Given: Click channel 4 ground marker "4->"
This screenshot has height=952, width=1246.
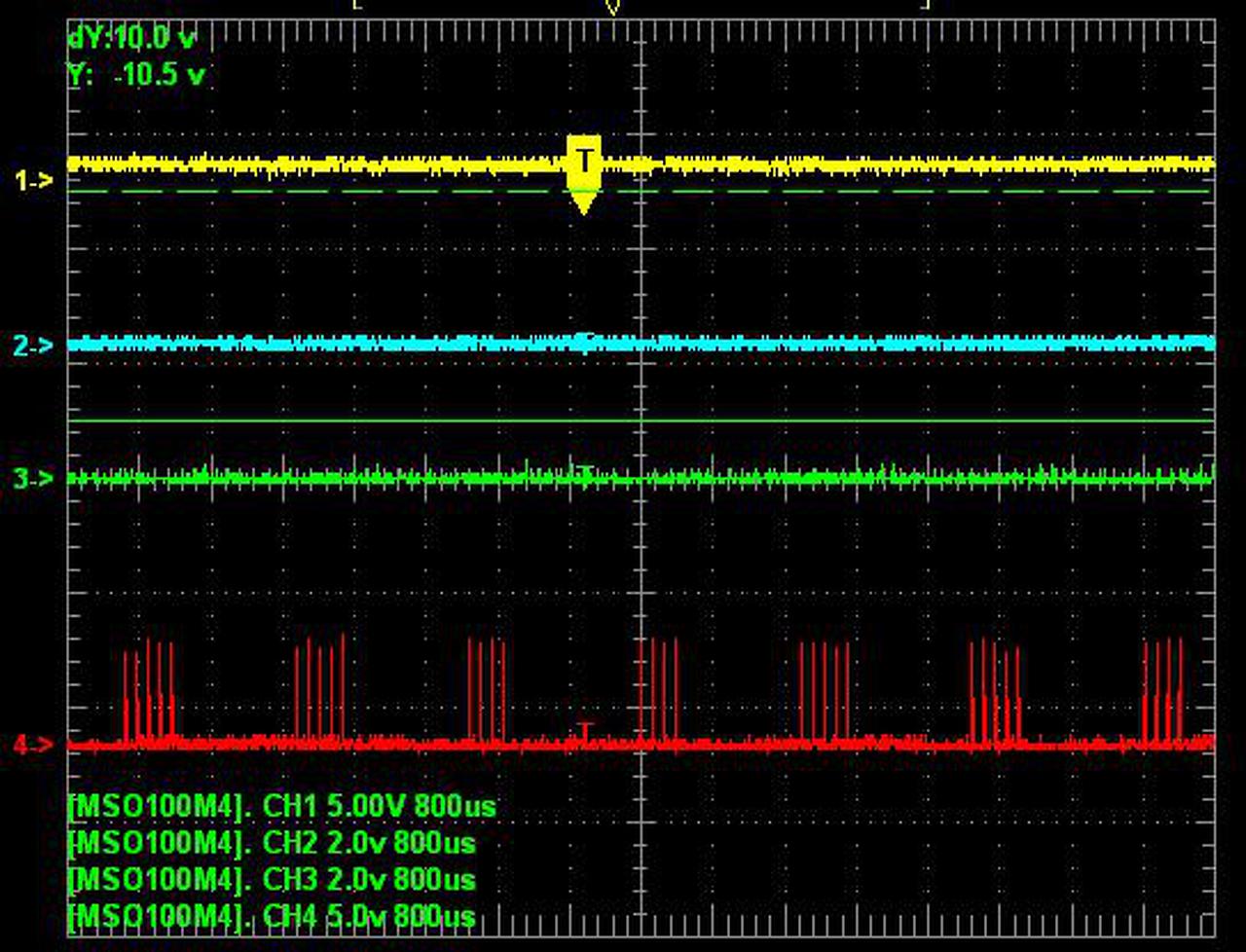Looking at the screenshot, I should (33, 746).
